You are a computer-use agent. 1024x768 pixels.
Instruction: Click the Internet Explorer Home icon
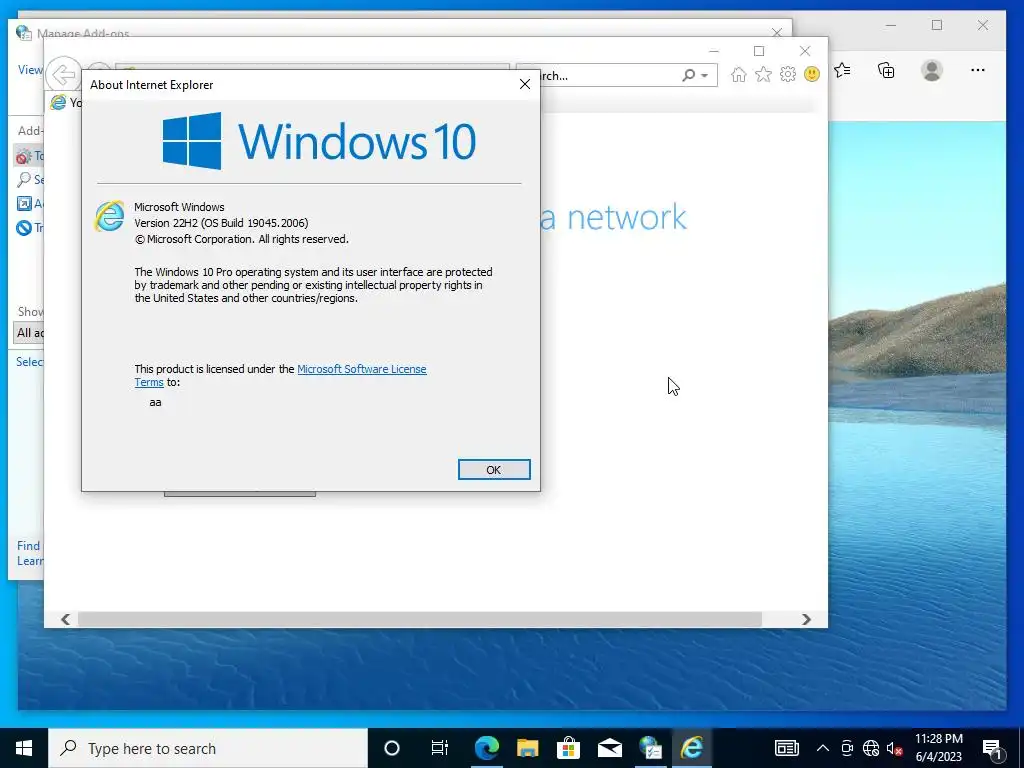pos(739,75)
